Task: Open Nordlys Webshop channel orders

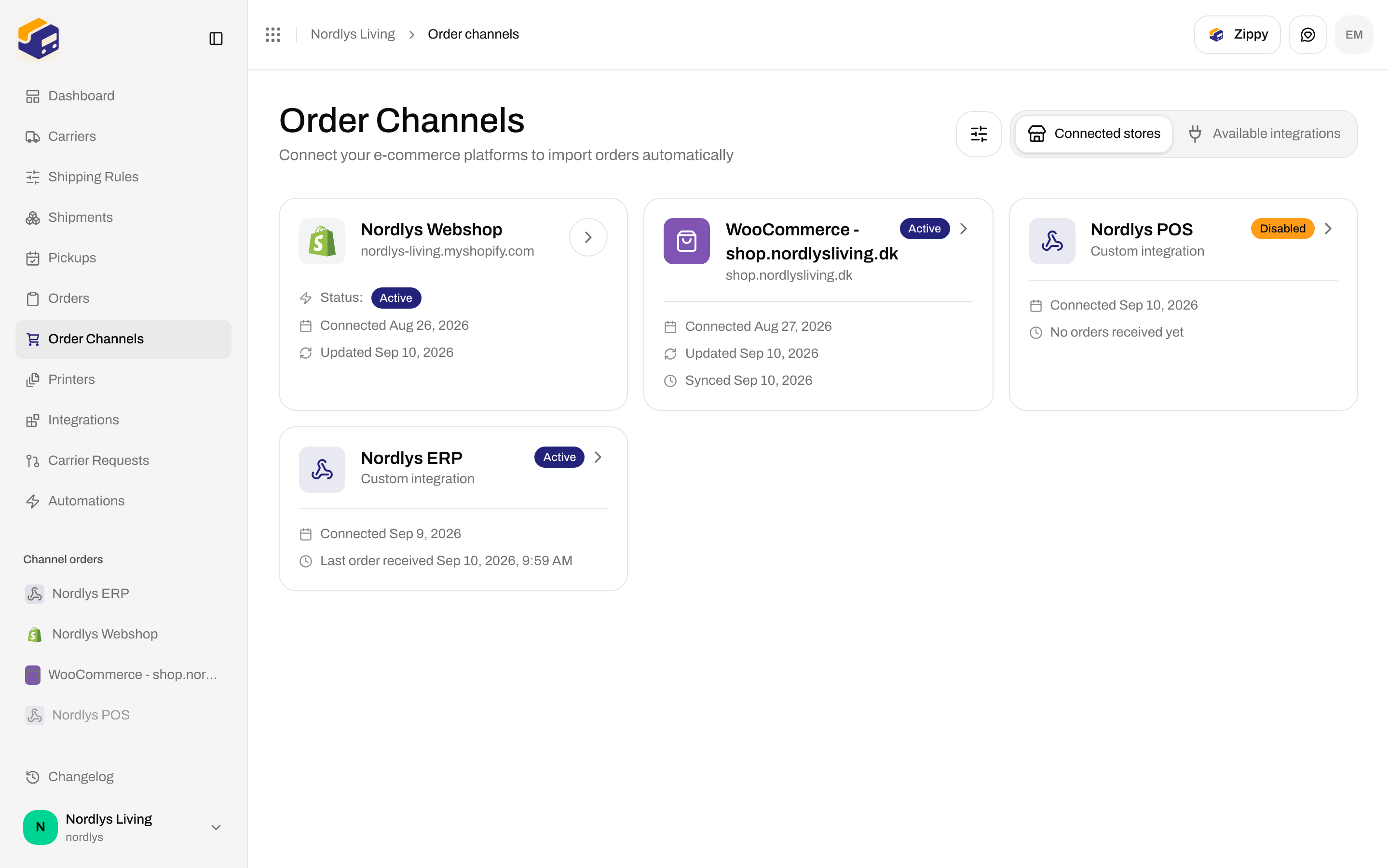Action: pos(123,634)
